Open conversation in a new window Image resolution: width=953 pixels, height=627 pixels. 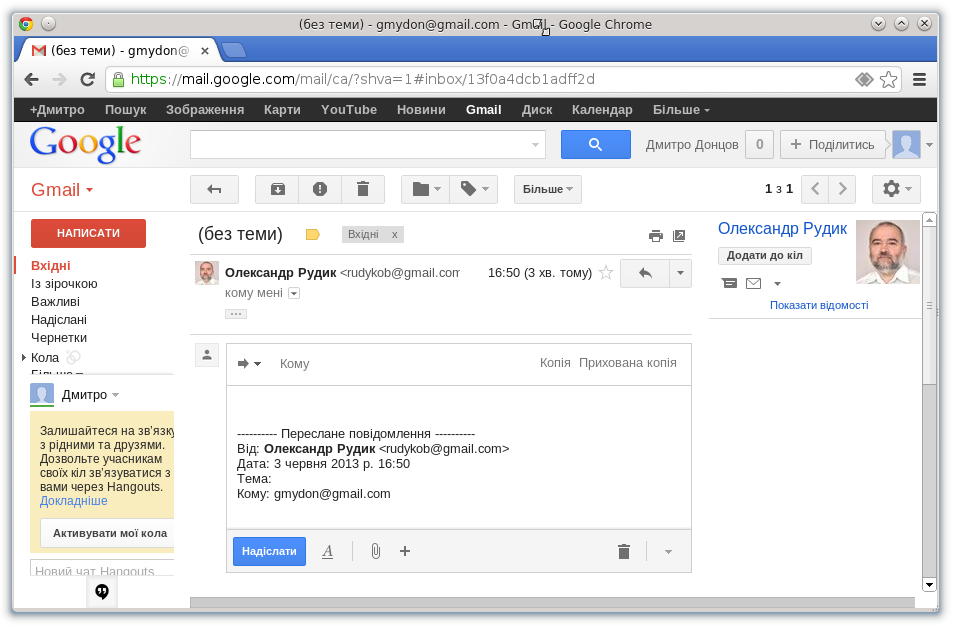pos(679,236)
